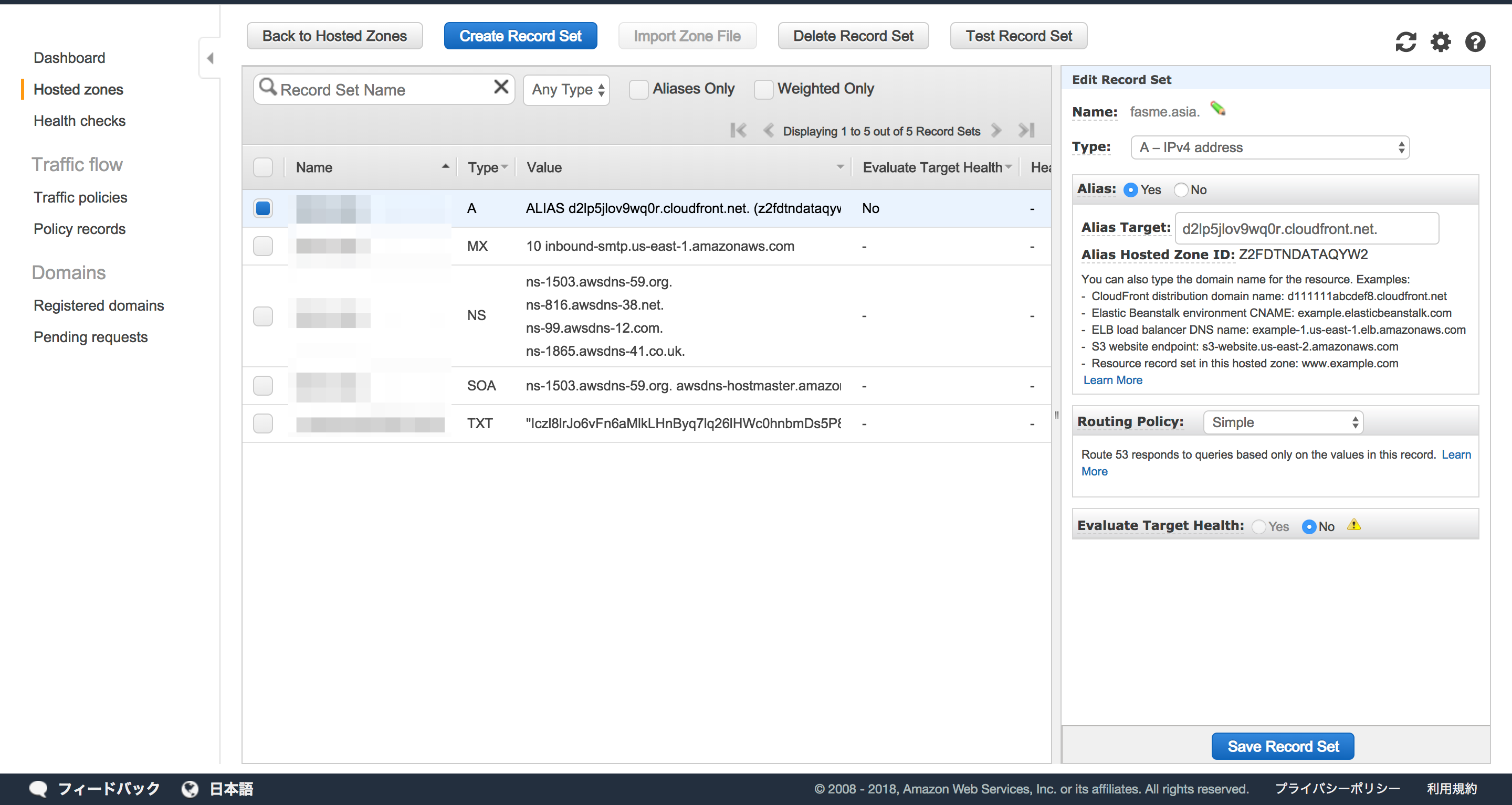Select Health checks in sidebar
Screen dimensions: 1512x805
[79, 121]
